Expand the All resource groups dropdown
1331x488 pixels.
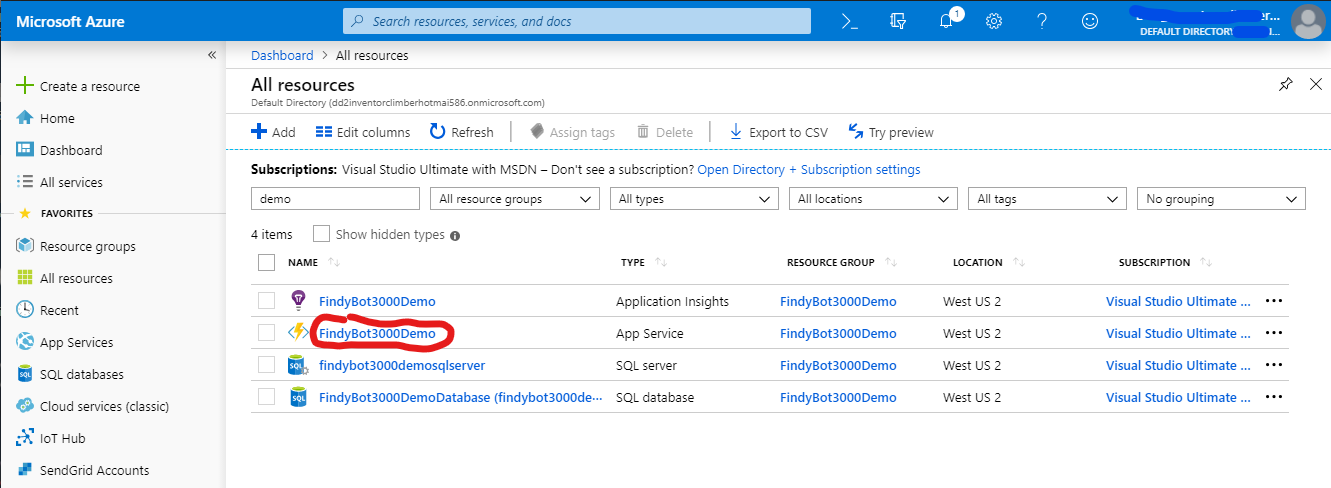point(515,199)
